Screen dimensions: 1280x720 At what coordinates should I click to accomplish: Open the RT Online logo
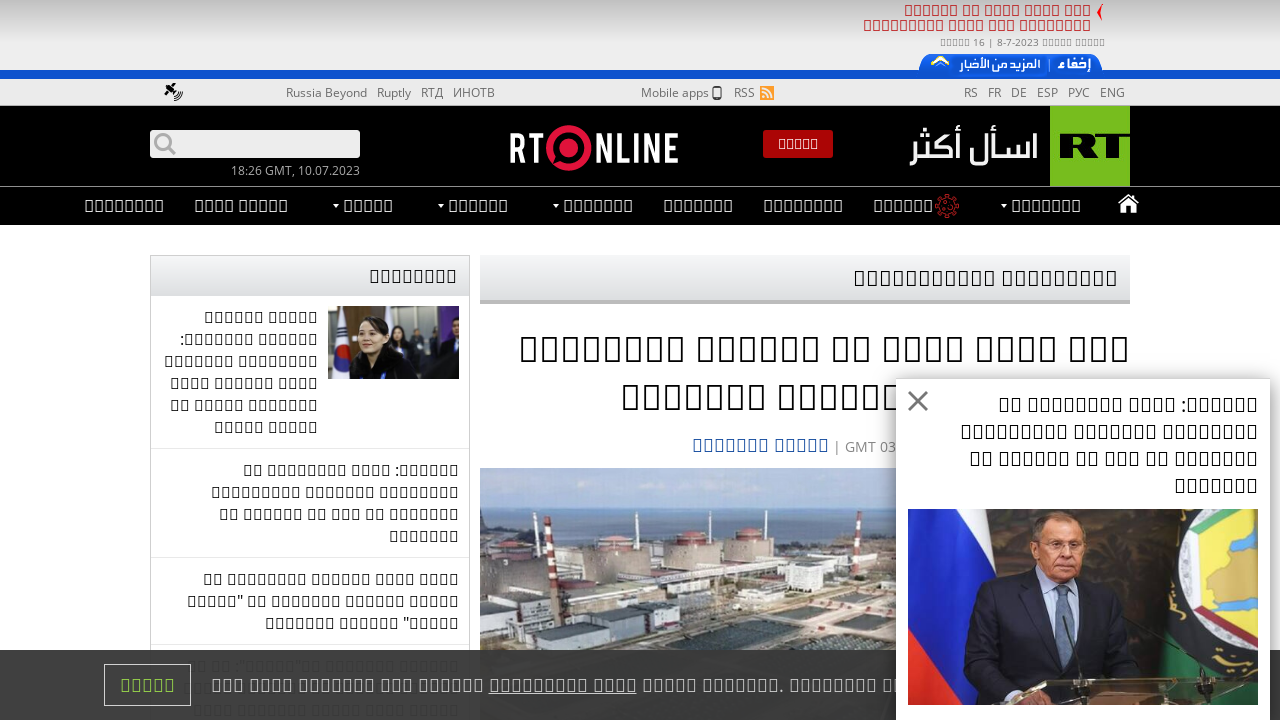[594, 148]
